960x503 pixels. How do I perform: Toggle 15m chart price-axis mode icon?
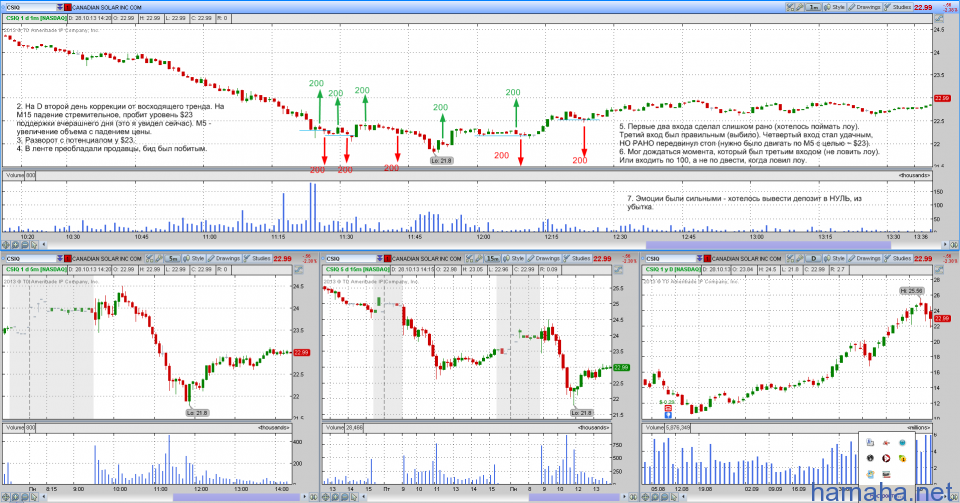pos(618,270)
